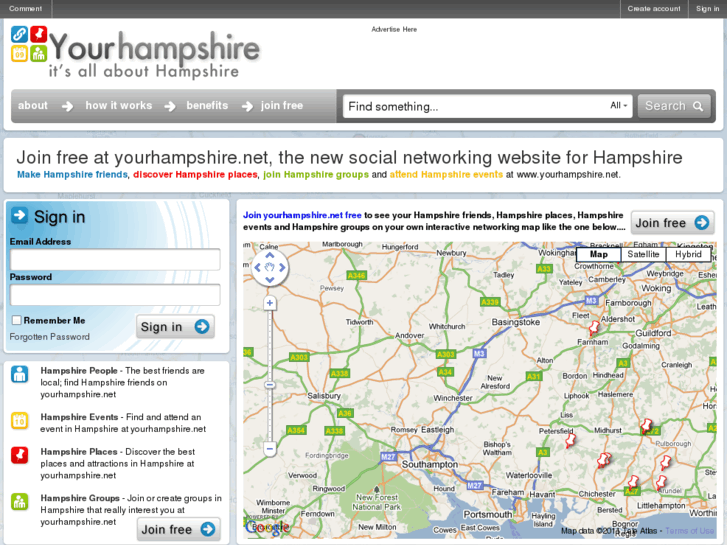Click discover Hampshire places link
The height and width of the screenshot is (545, 727).
point(195,175)
